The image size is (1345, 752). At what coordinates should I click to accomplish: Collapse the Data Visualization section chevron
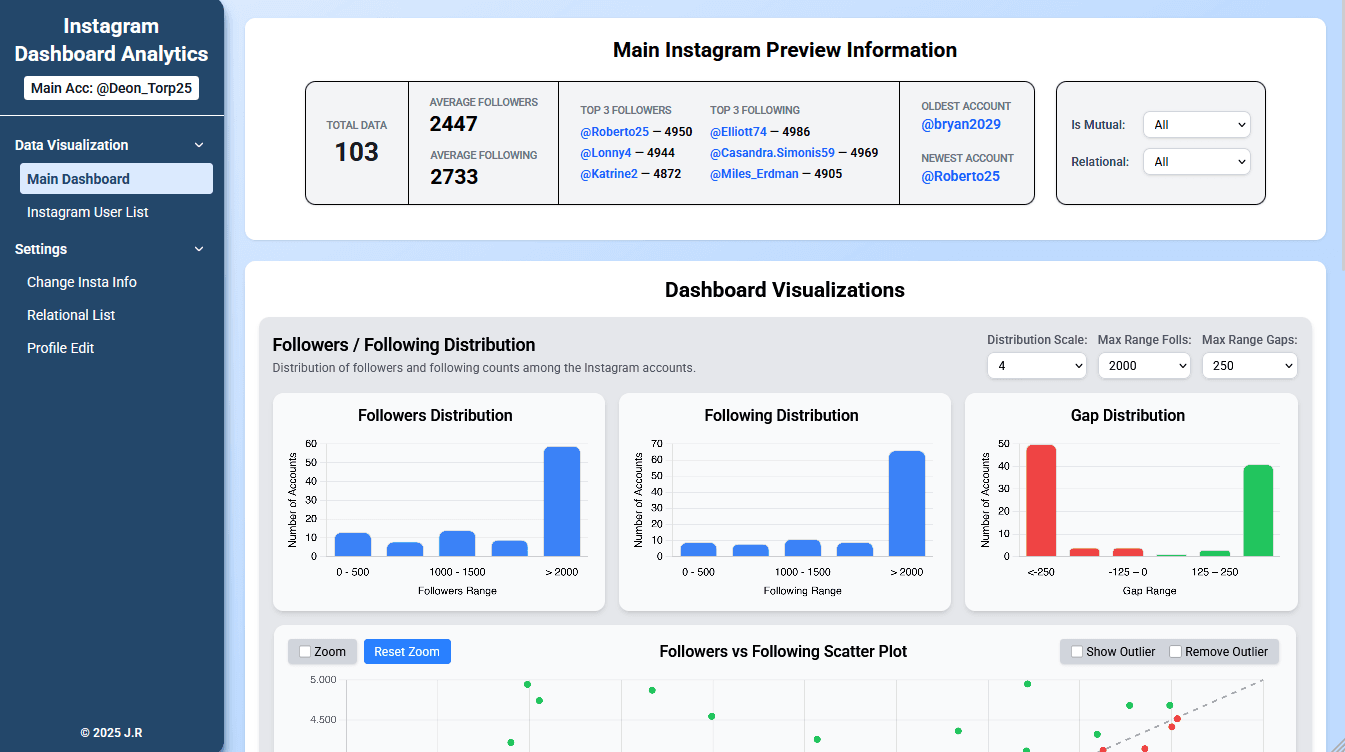coord(198,145)
